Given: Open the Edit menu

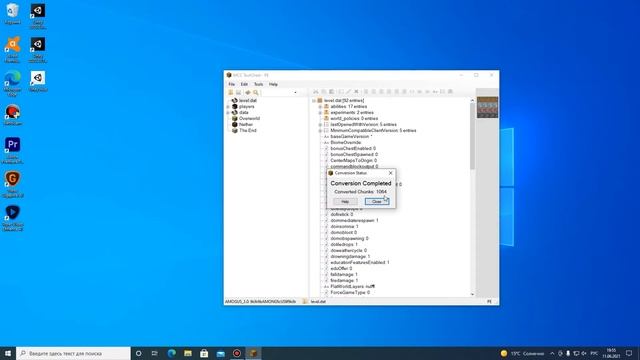Looking at the screenshot, I should pyautogui.click(x=244, y=84).
